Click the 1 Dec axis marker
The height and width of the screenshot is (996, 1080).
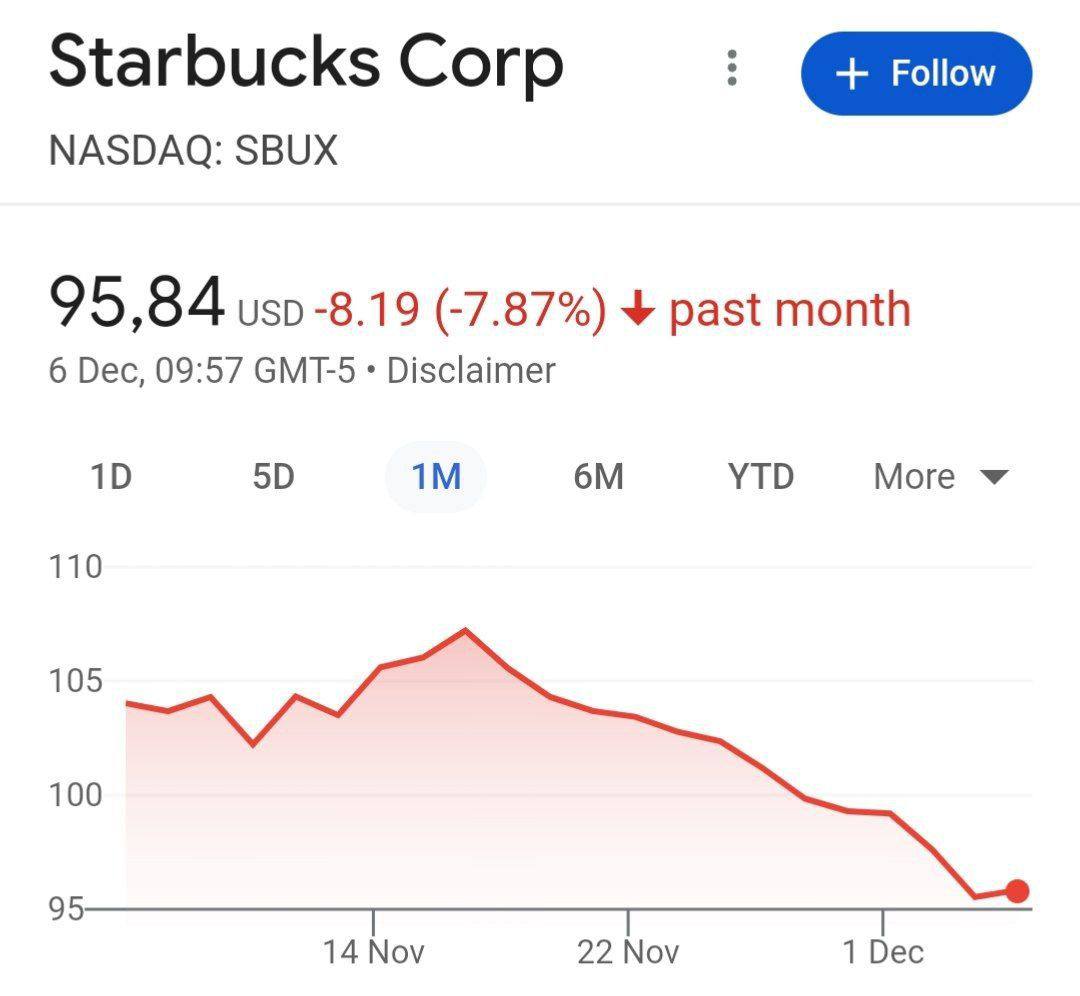883,952
